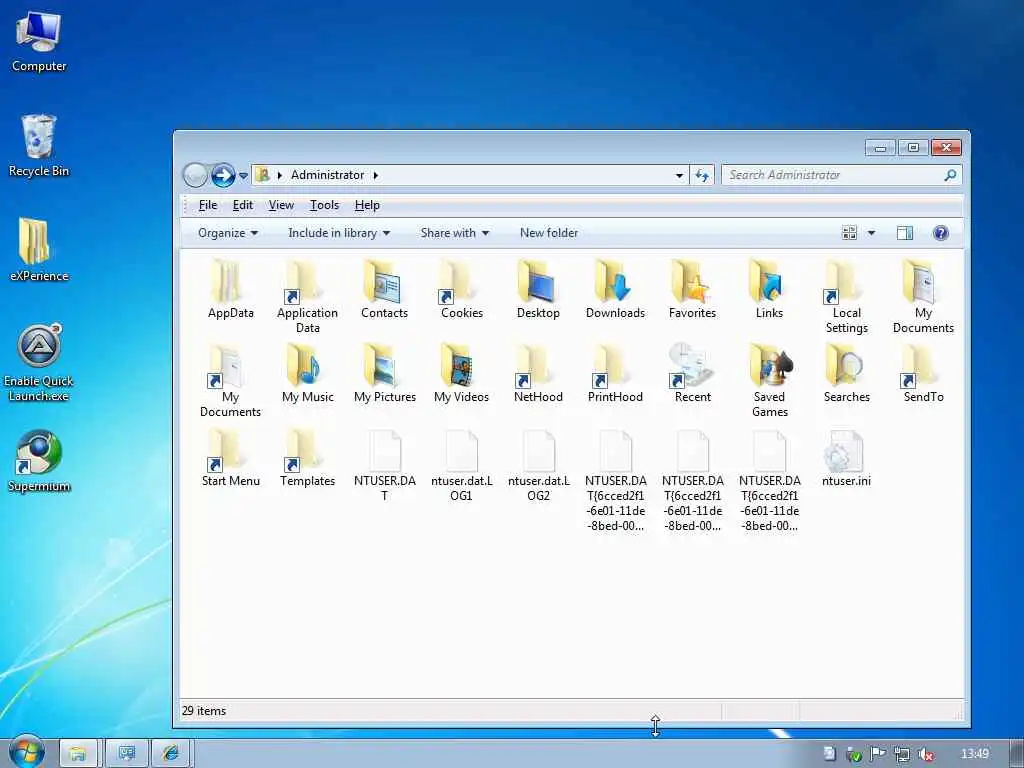Screen dimensions: 1024x768
Task: Select the ntuser.dat.LOG2 file
Action: point(538,464)
